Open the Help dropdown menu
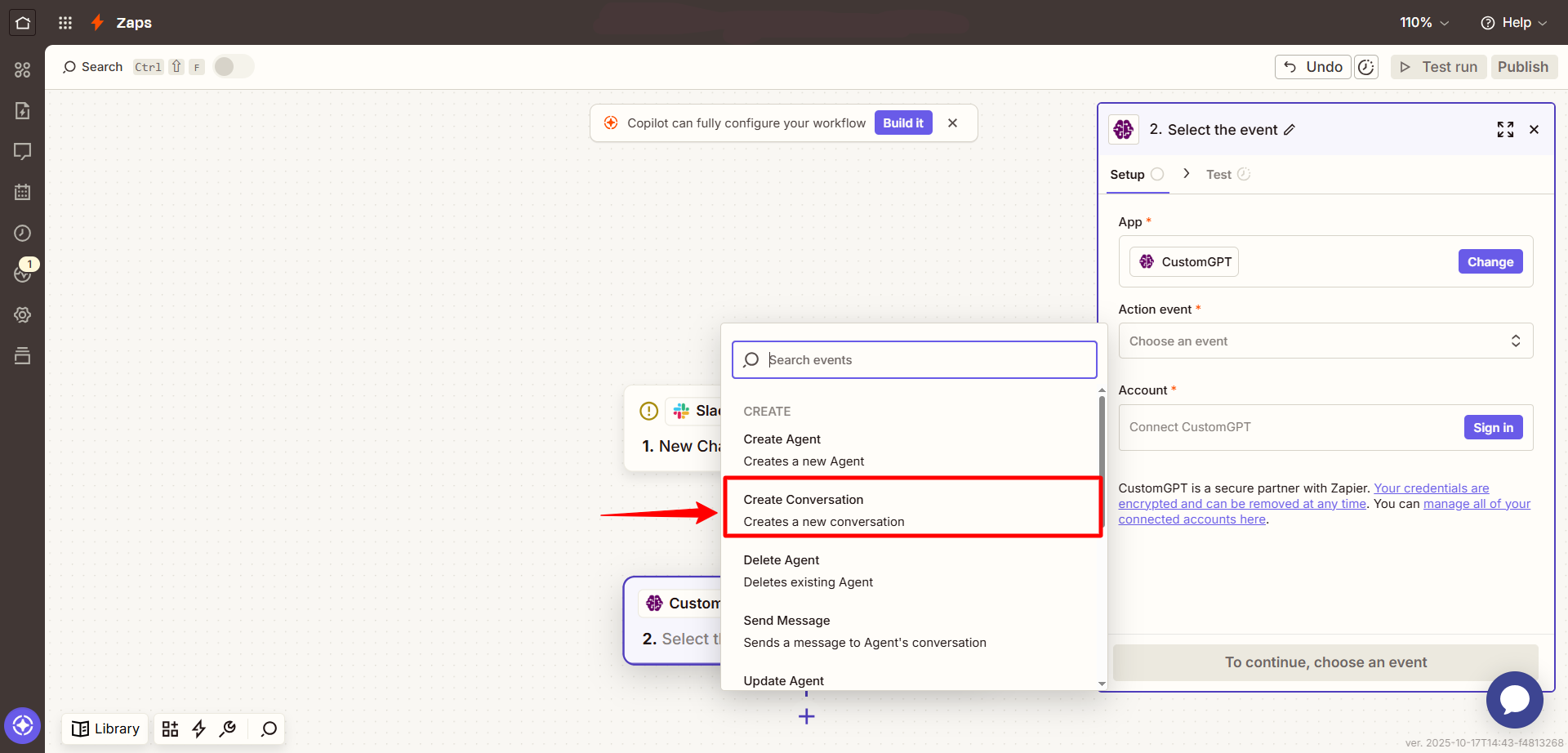 tap(1513, 22)
